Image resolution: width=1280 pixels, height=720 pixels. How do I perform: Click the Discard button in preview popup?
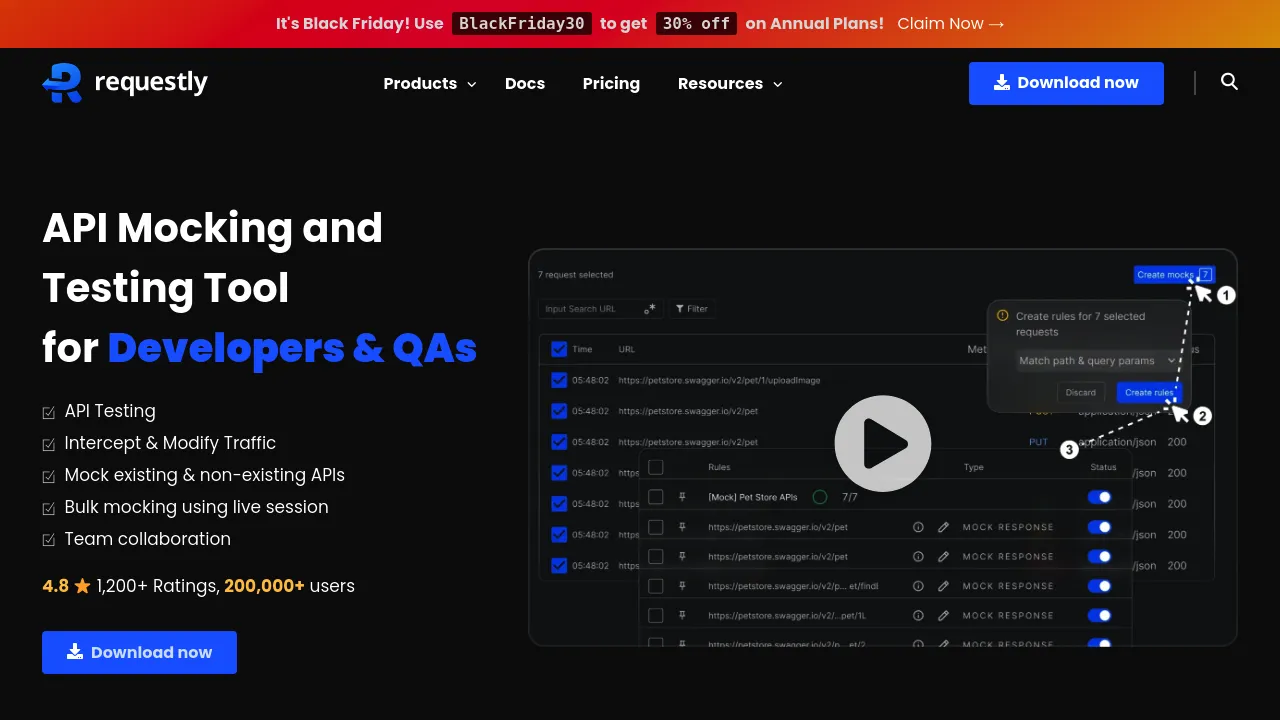pos(1080,392)
